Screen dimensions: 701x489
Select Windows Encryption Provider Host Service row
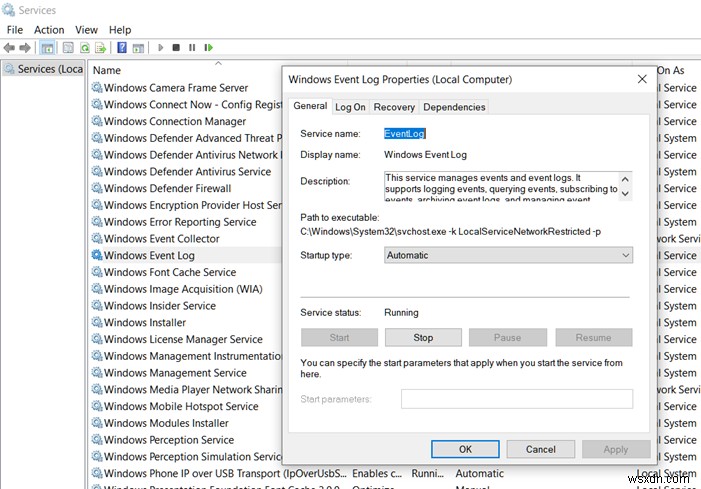(x=186, y=205)
